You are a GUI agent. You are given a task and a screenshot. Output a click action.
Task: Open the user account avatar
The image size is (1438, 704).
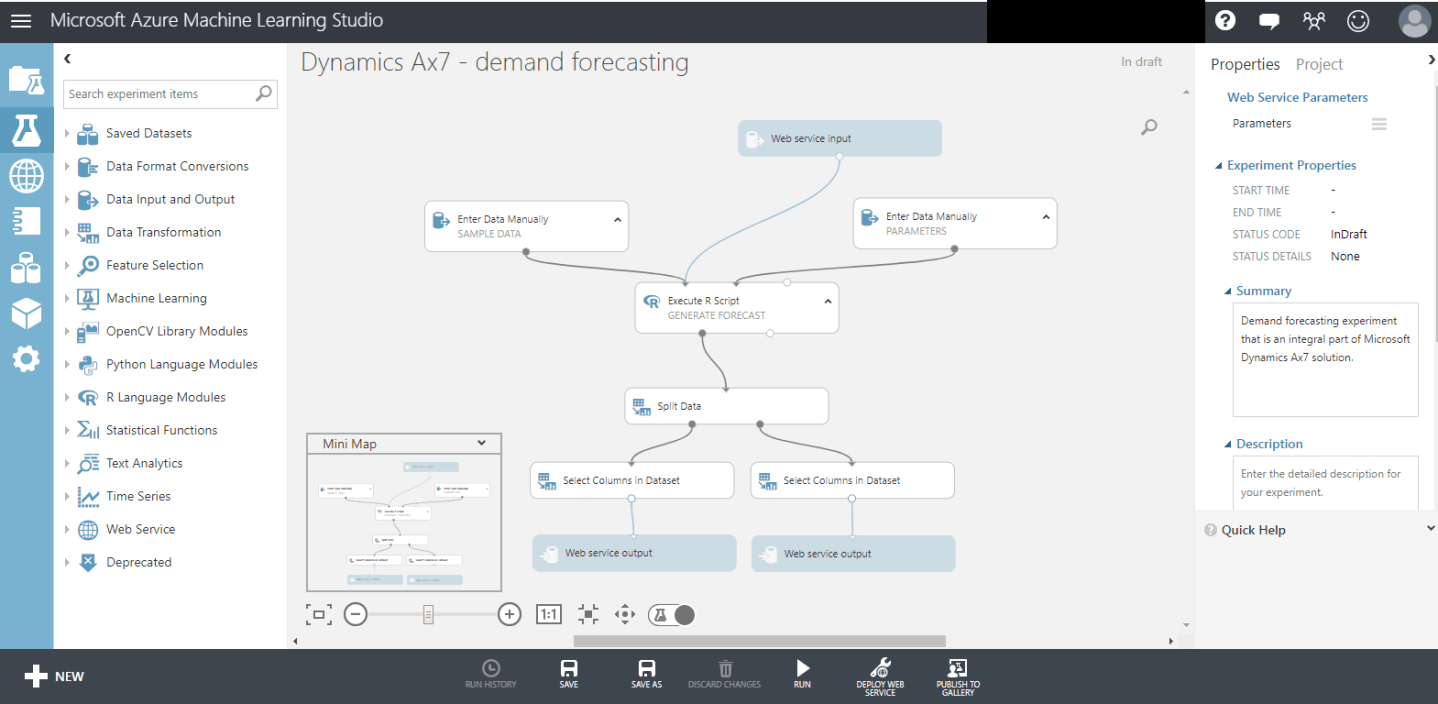click(x=1414, y=21)
